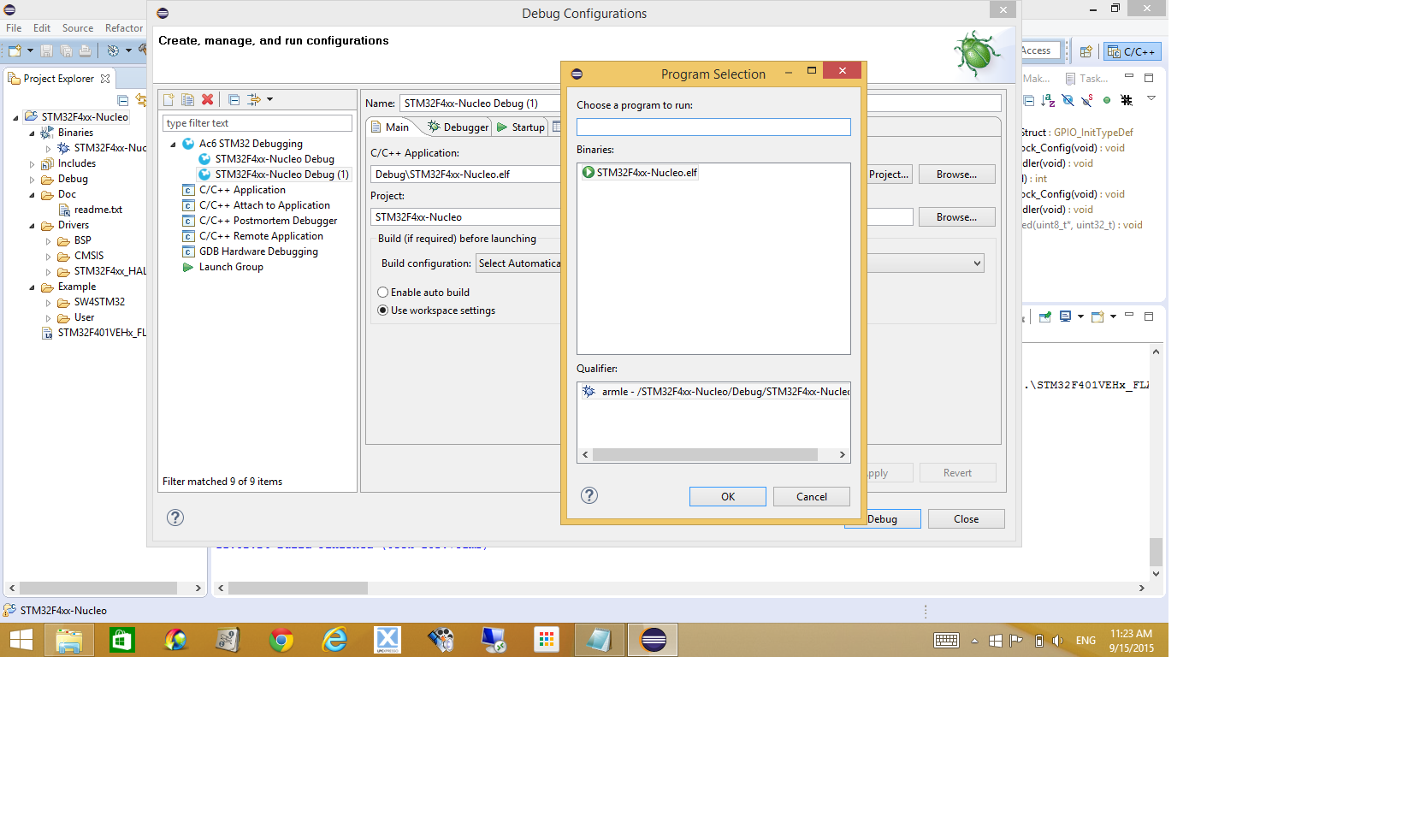Delete the selected launch configuration
Image resolution: width=1408 pixels, height=840 pixels.
[207, 100]
